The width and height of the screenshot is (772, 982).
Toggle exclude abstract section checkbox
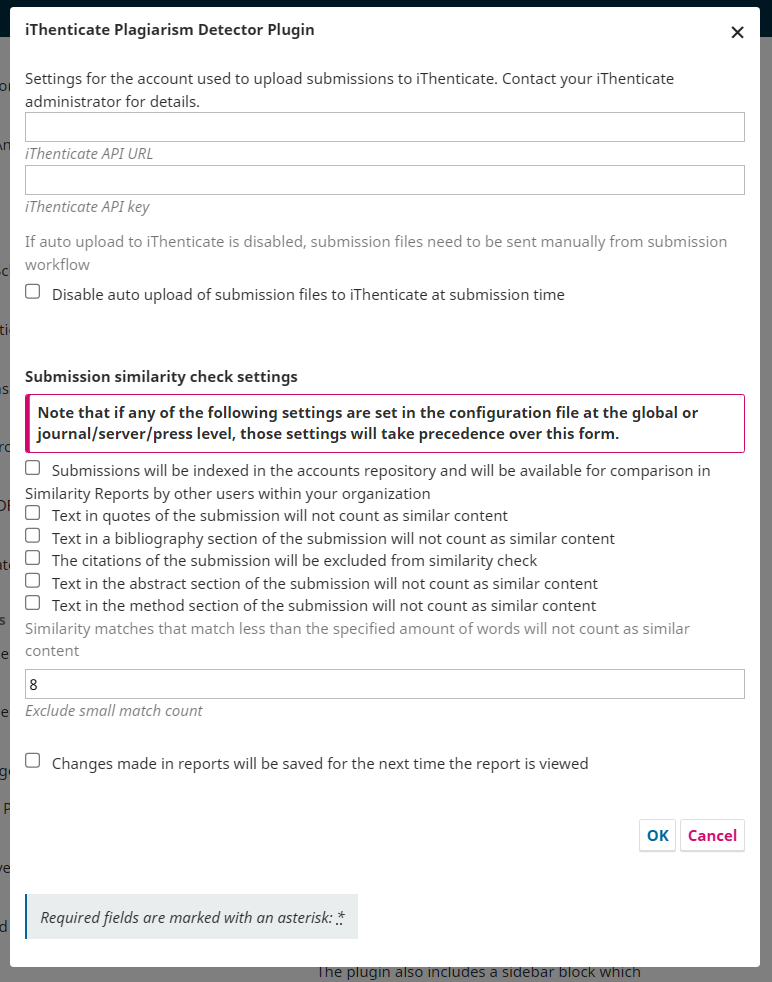(33, 581)
